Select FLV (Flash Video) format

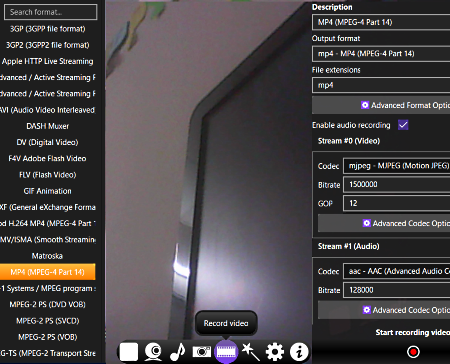tap(48, 175)
